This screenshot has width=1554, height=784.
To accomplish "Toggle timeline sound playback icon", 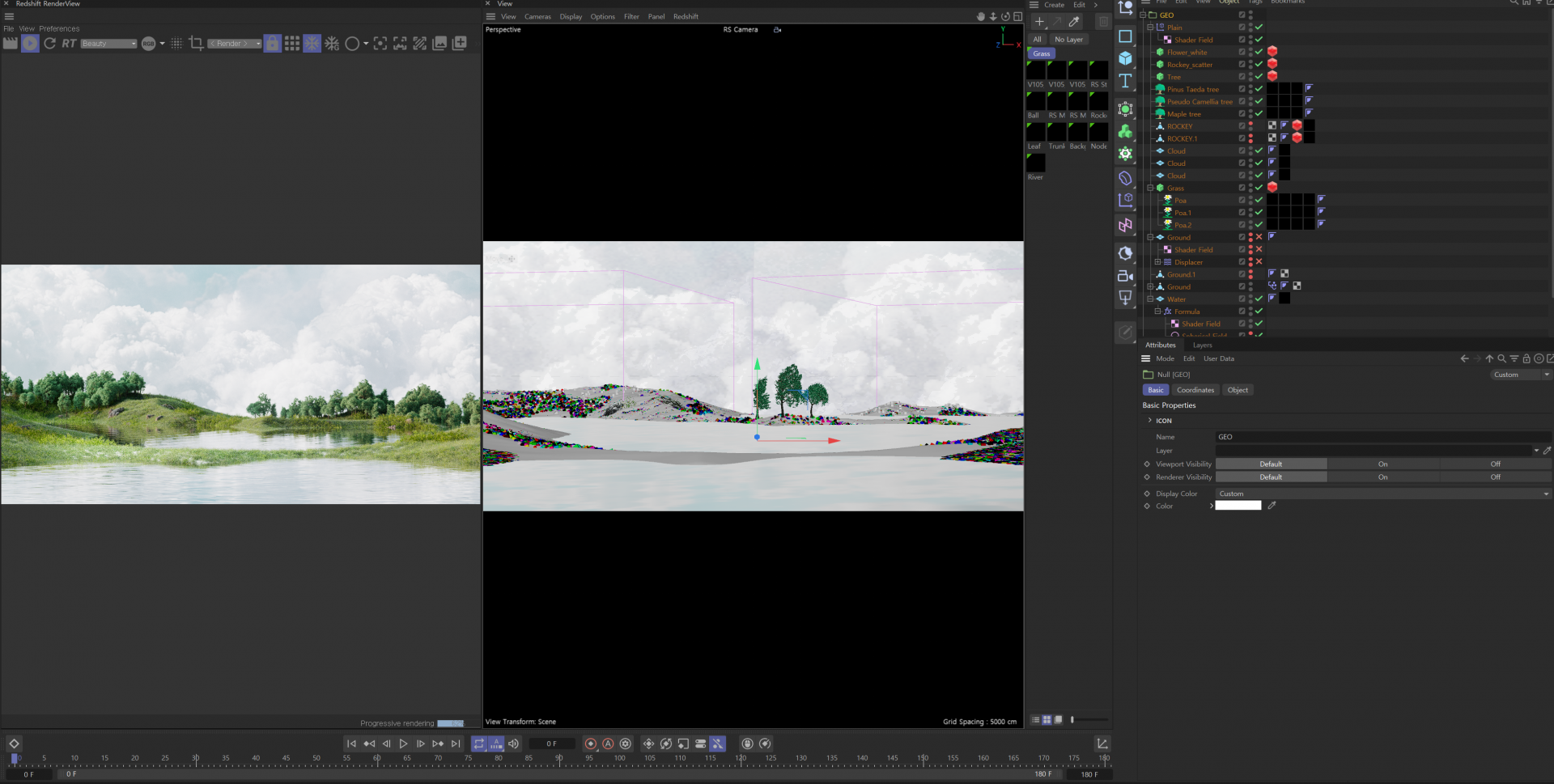I will (x=514, y=744).
